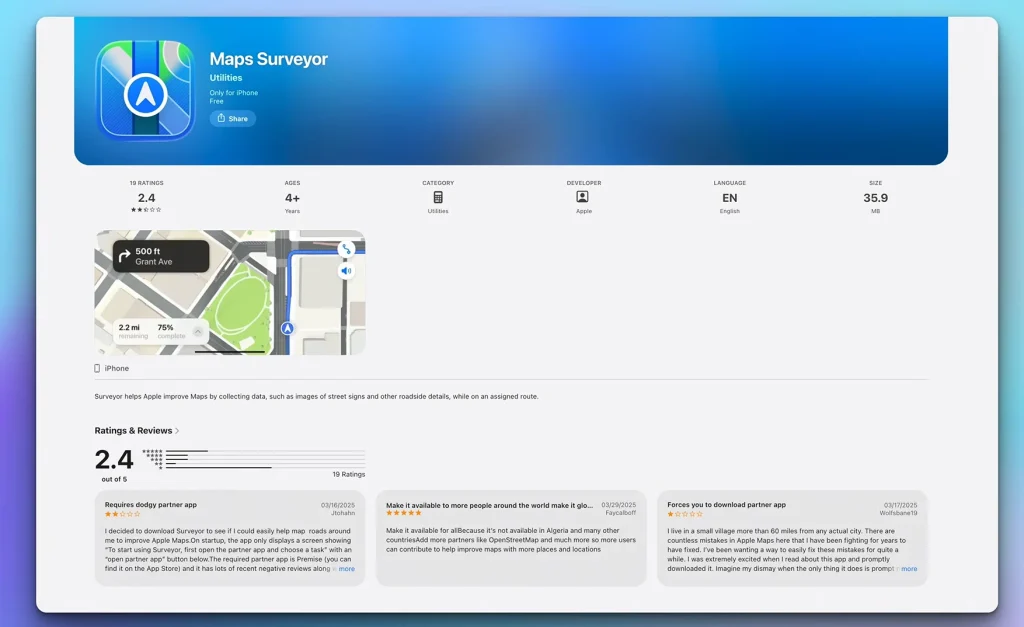Viewport: 1024px width, 627px height.
Task: Click the Maps Surveyor app icon
Action: click(145, 90)
